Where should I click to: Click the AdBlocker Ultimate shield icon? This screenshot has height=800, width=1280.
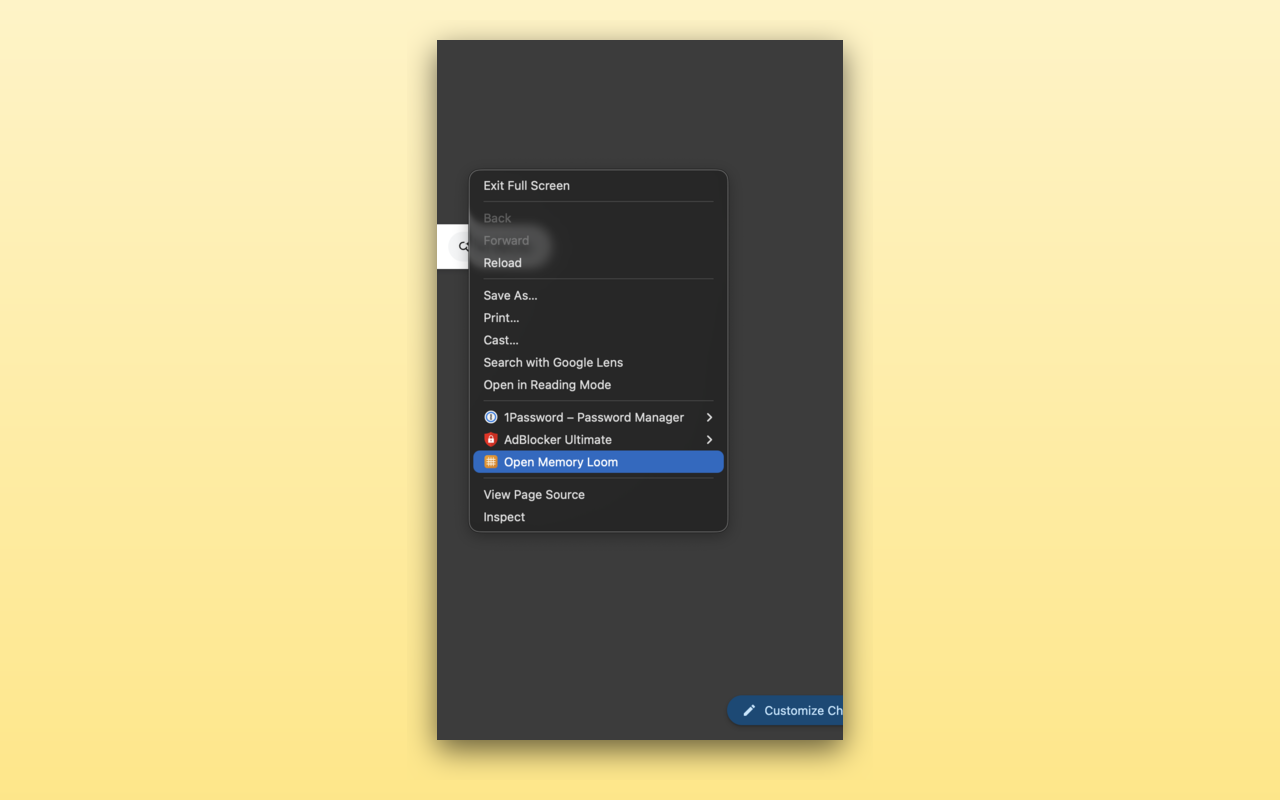pos(490,439)
